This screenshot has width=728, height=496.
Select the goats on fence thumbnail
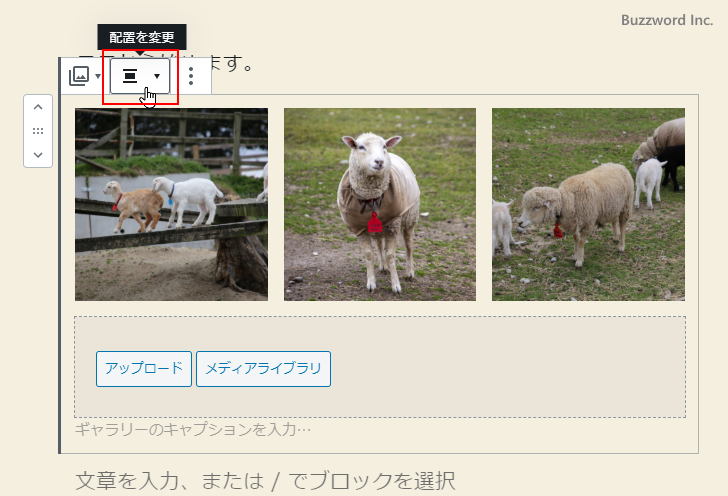(x=171, y=204)
